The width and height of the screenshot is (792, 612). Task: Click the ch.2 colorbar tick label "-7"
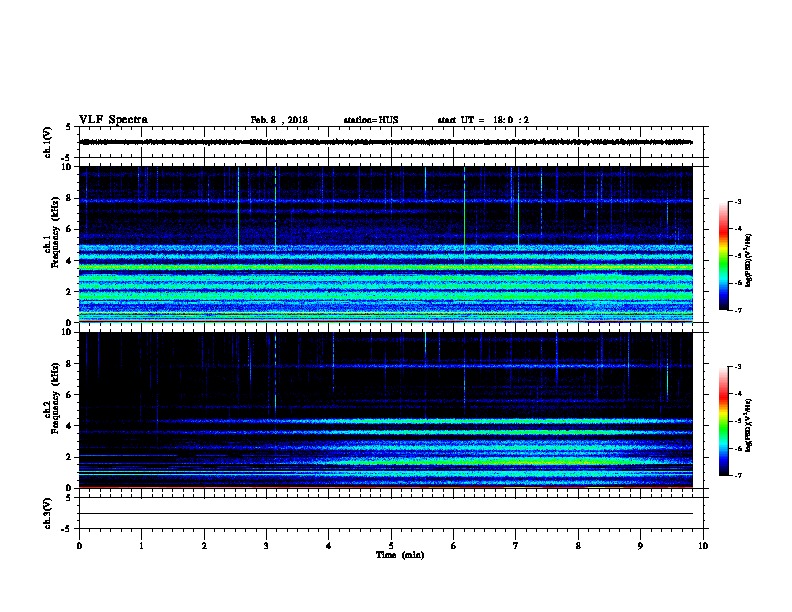point(737,476)
